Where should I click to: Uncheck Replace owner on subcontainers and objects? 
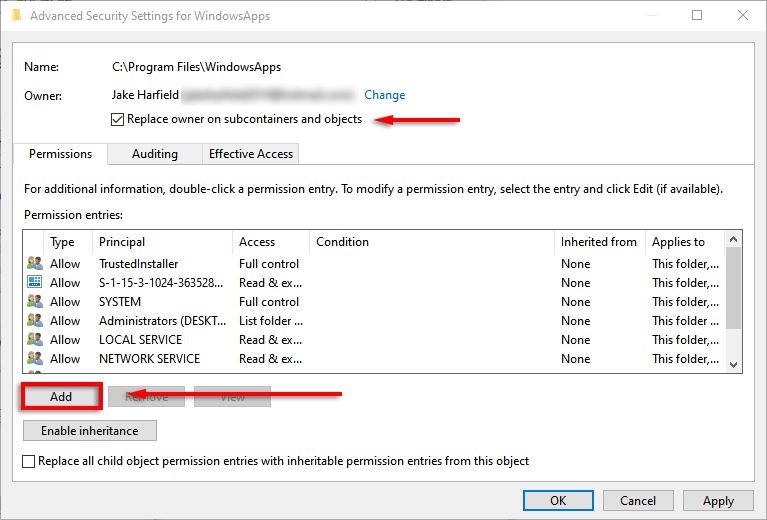119,120
